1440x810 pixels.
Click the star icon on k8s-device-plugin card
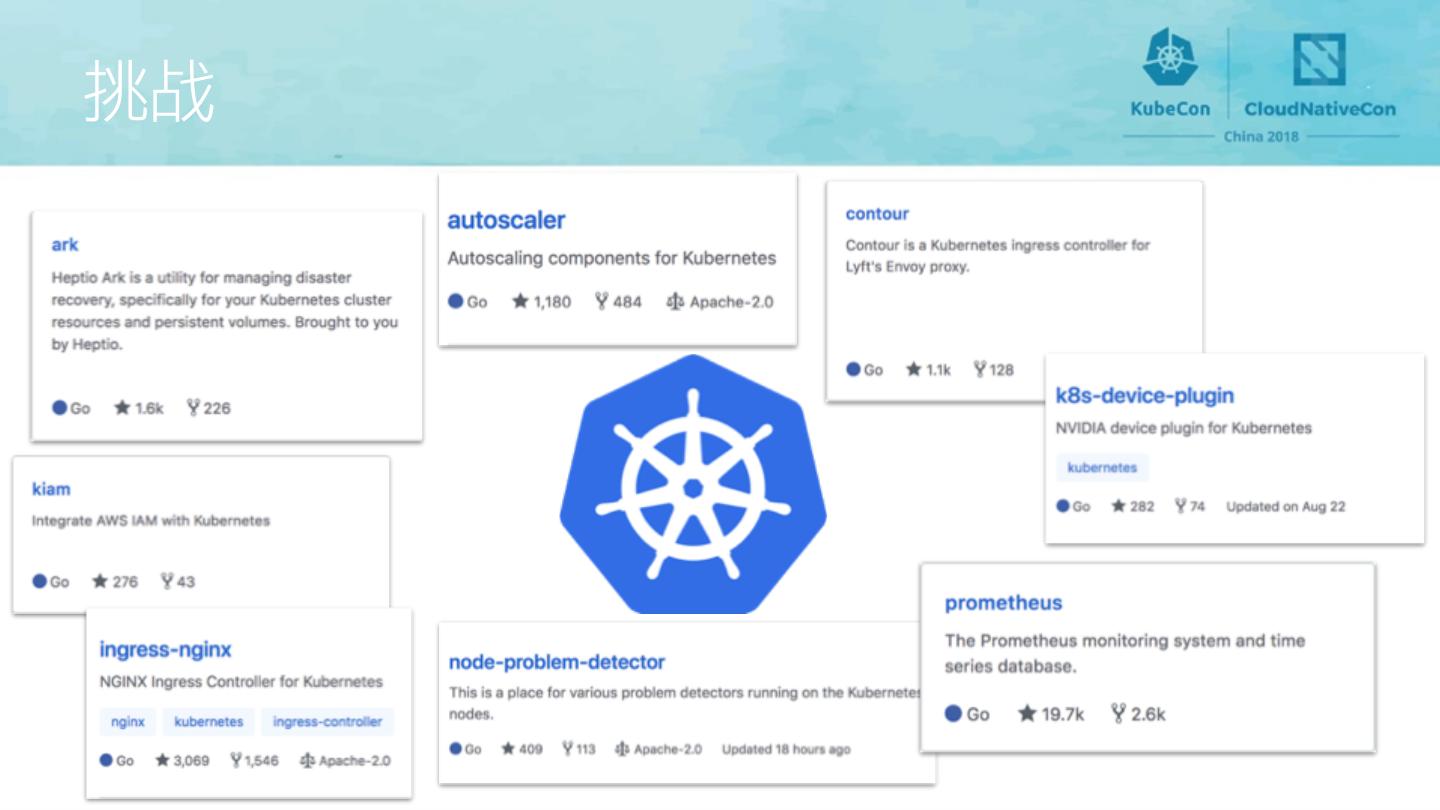click(x=1118, y=507)
